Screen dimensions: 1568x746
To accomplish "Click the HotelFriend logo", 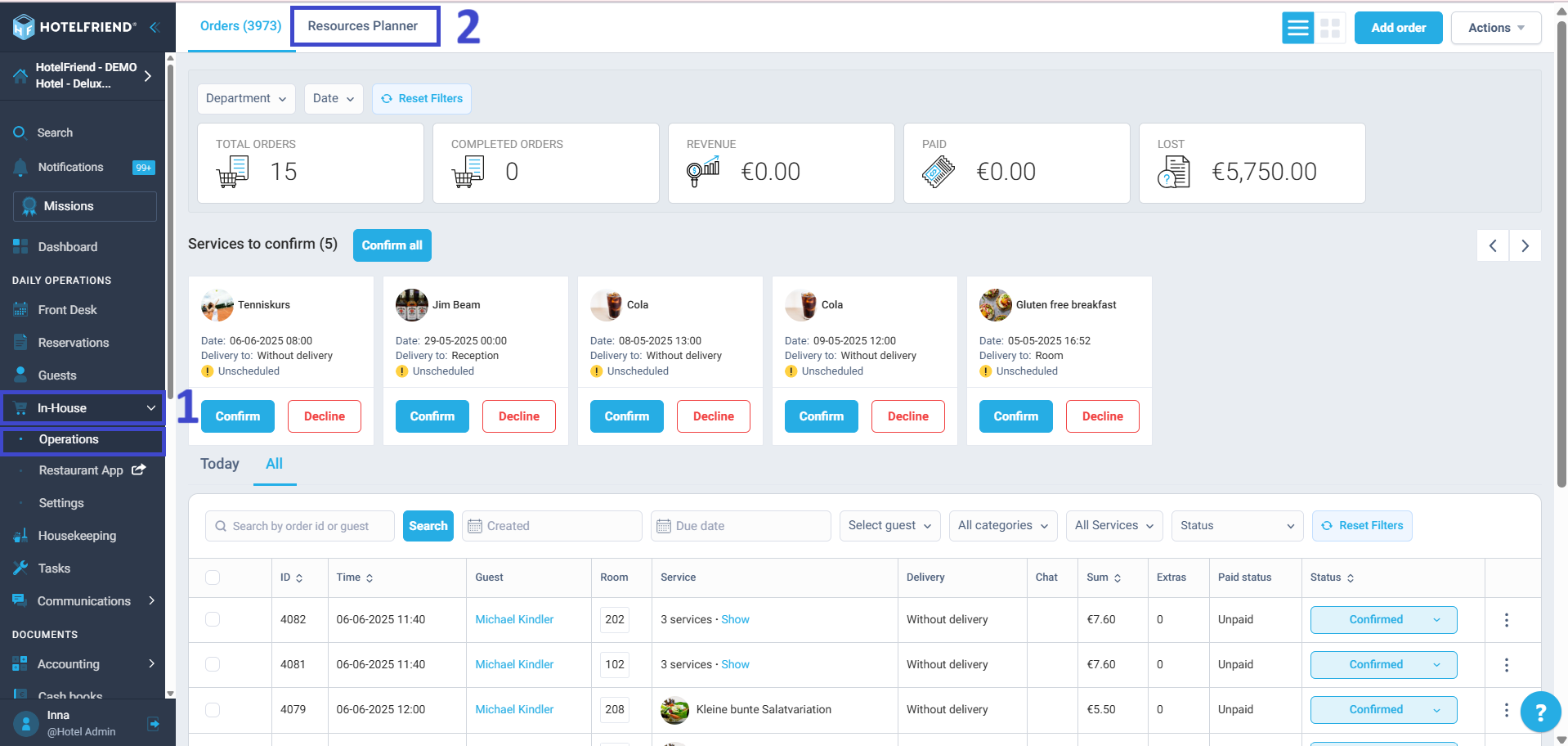I will (74, 27).
